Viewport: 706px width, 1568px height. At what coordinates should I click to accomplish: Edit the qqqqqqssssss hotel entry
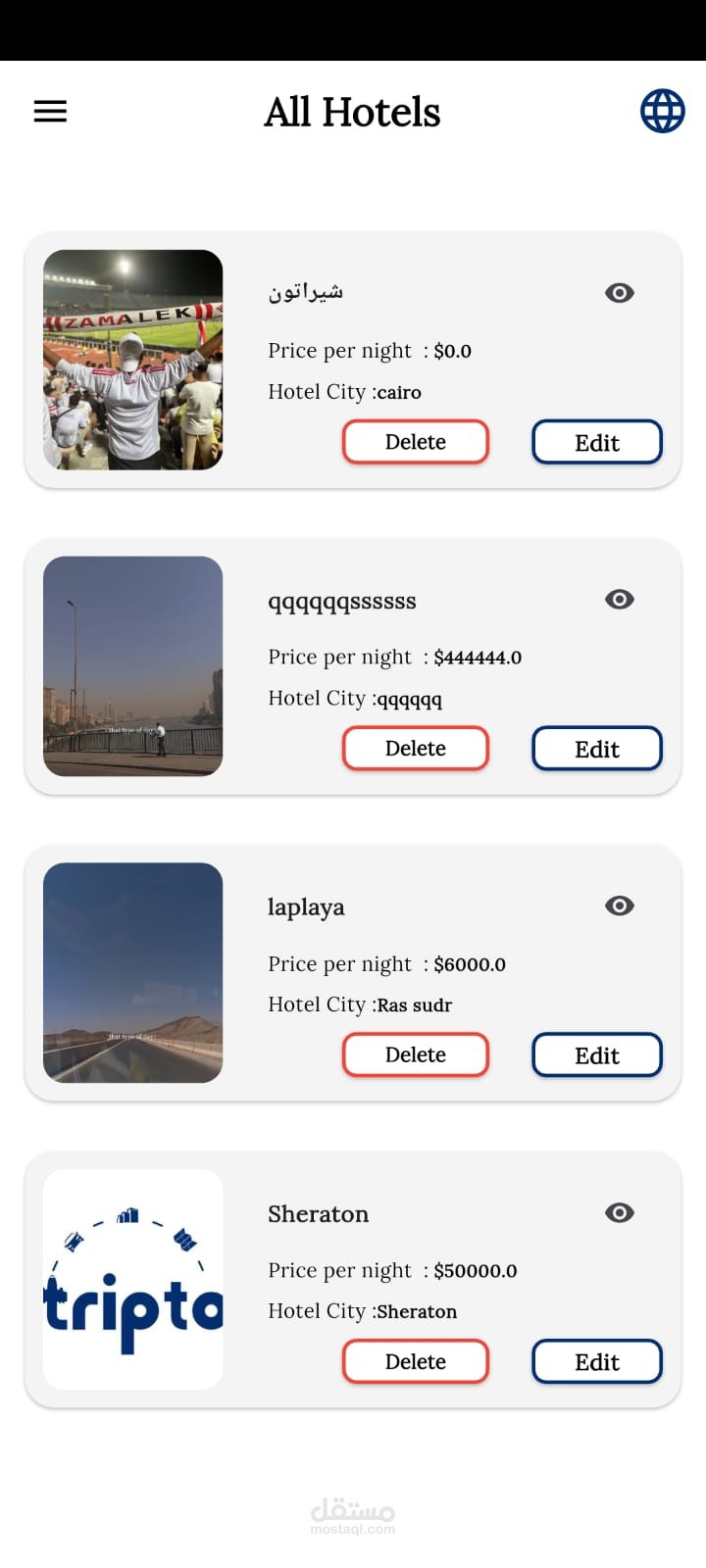(x=596, y=748)
